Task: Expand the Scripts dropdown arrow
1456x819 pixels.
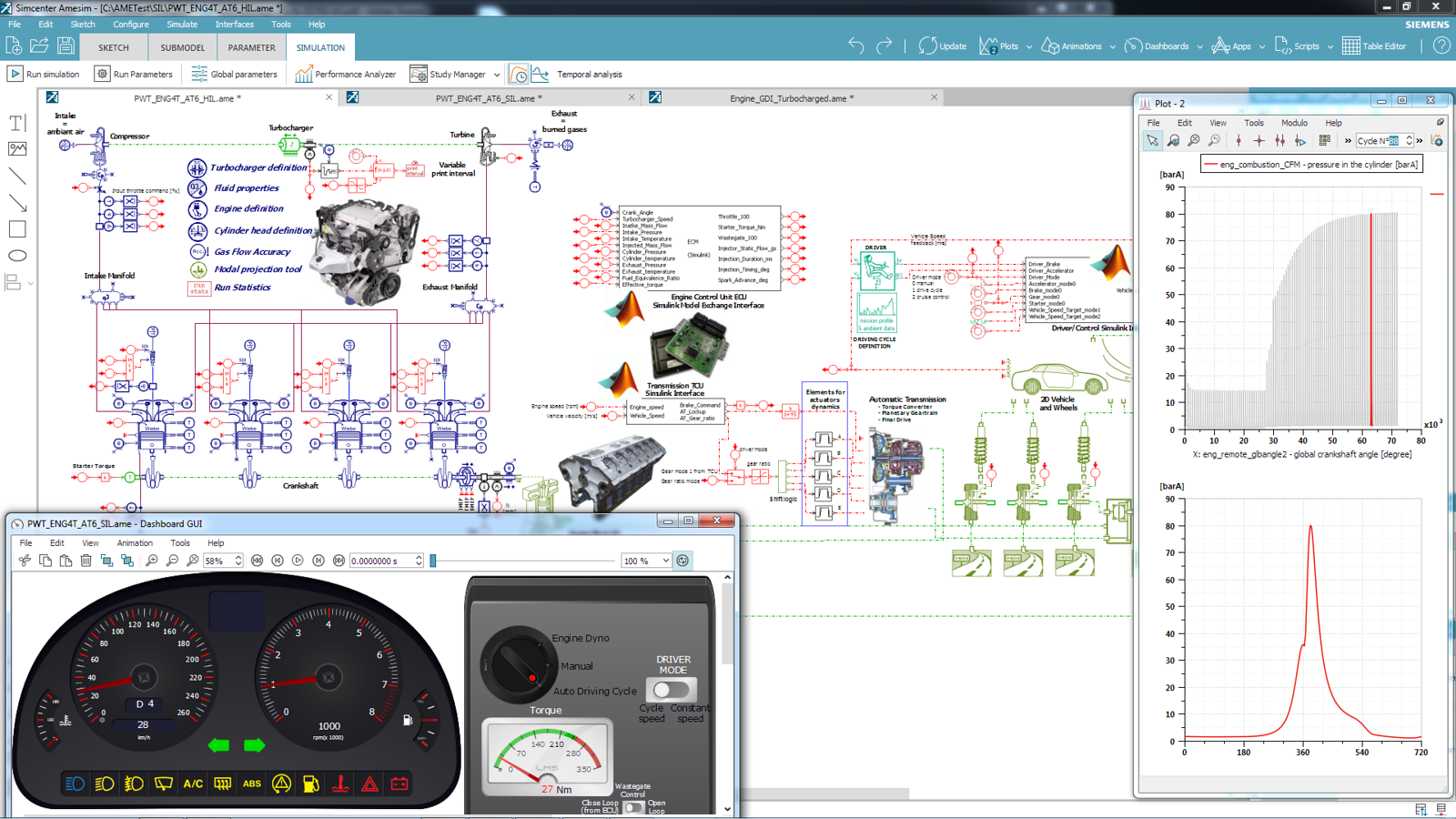Action: (1330, 46)
